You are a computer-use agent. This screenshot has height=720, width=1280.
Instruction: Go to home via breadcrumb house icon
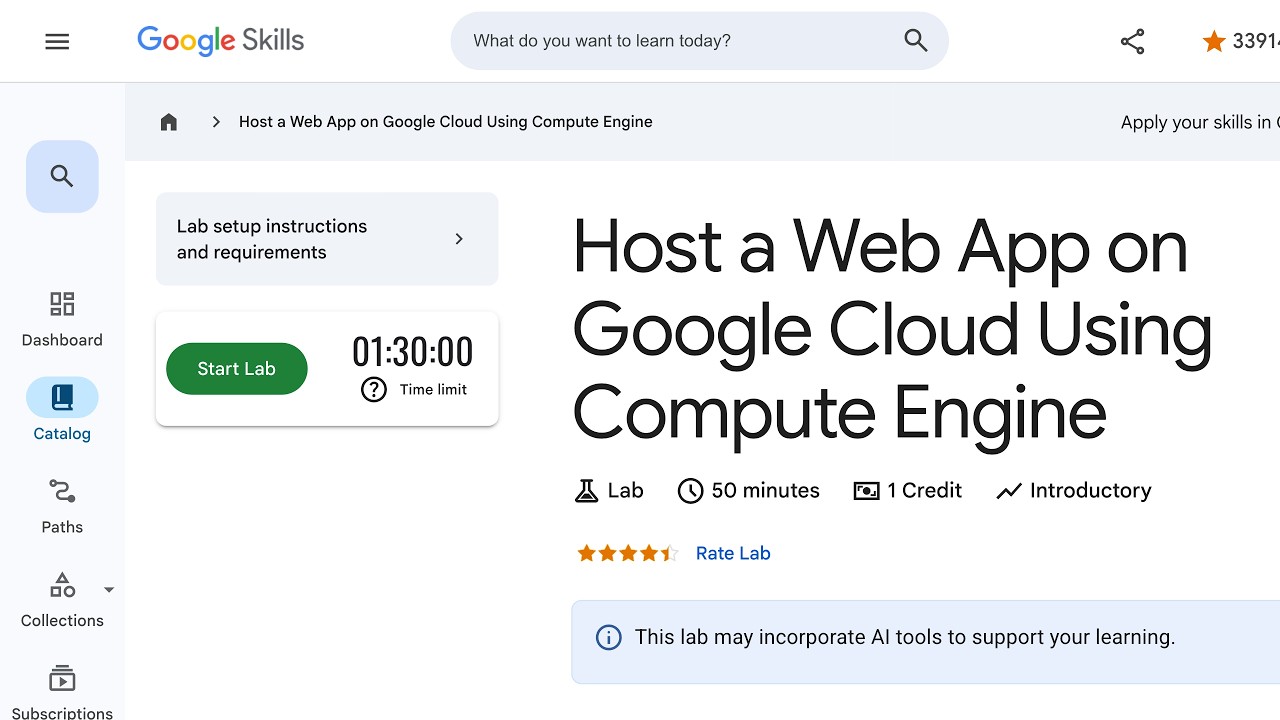pyautogui.click(x=169, y=122)
